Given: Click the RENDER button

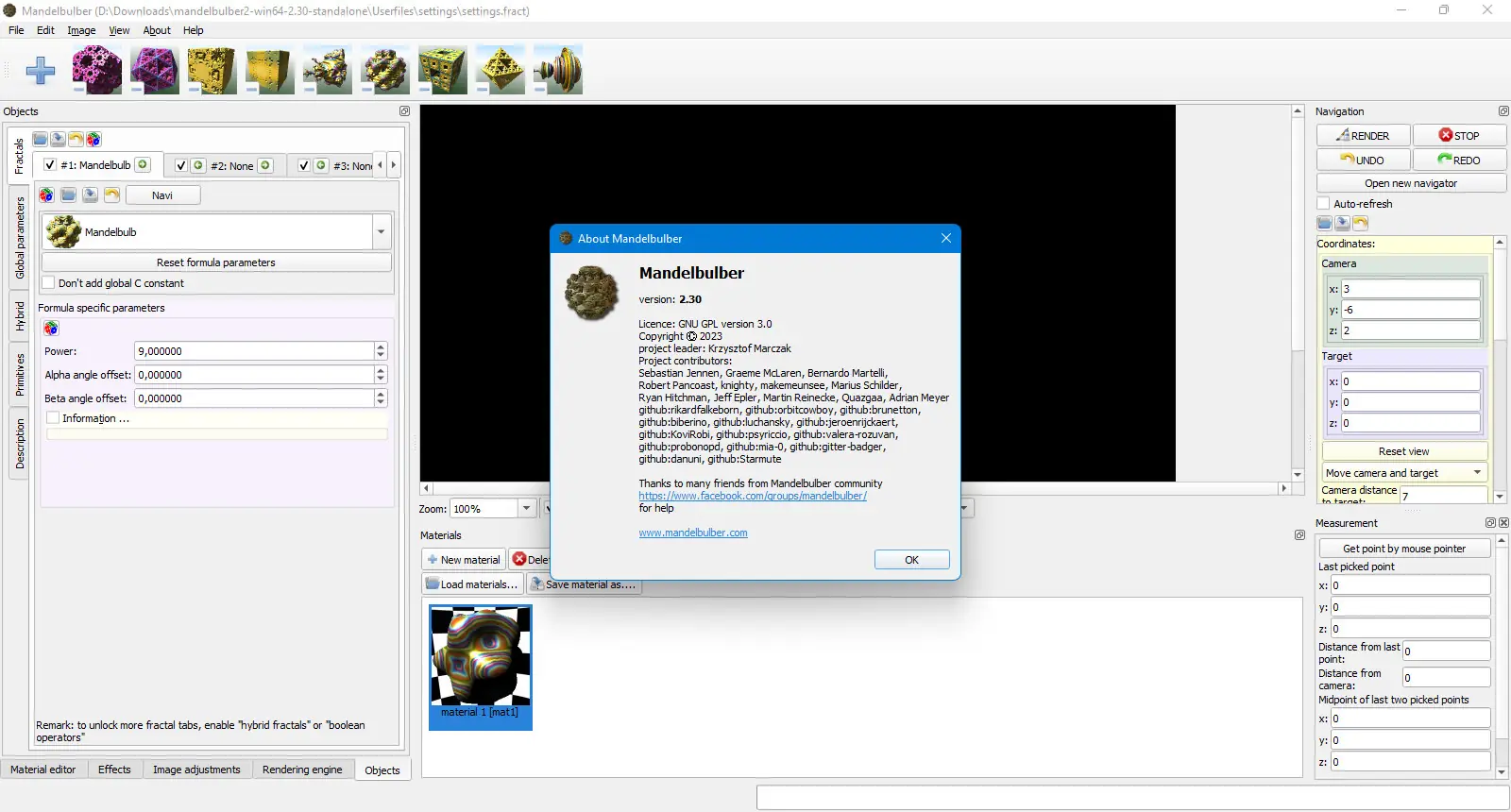Looking at the screenshot, I should click(1363, 136).
